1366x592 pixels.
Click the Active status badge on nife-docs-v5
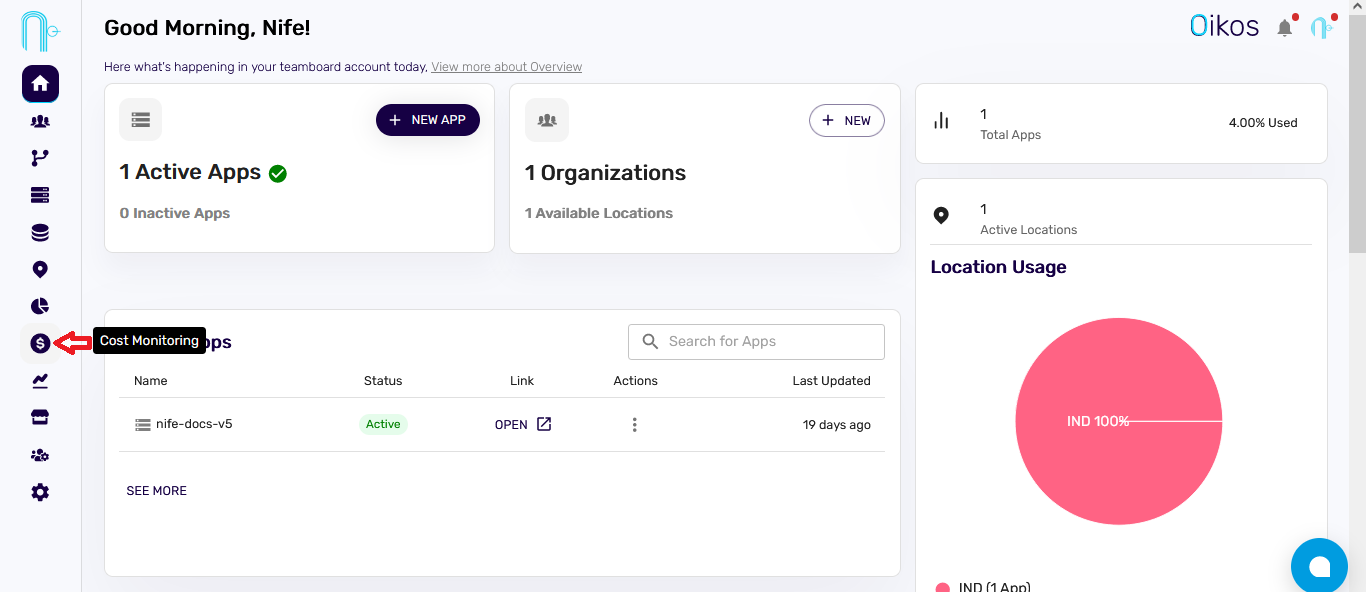click(383, 424)
